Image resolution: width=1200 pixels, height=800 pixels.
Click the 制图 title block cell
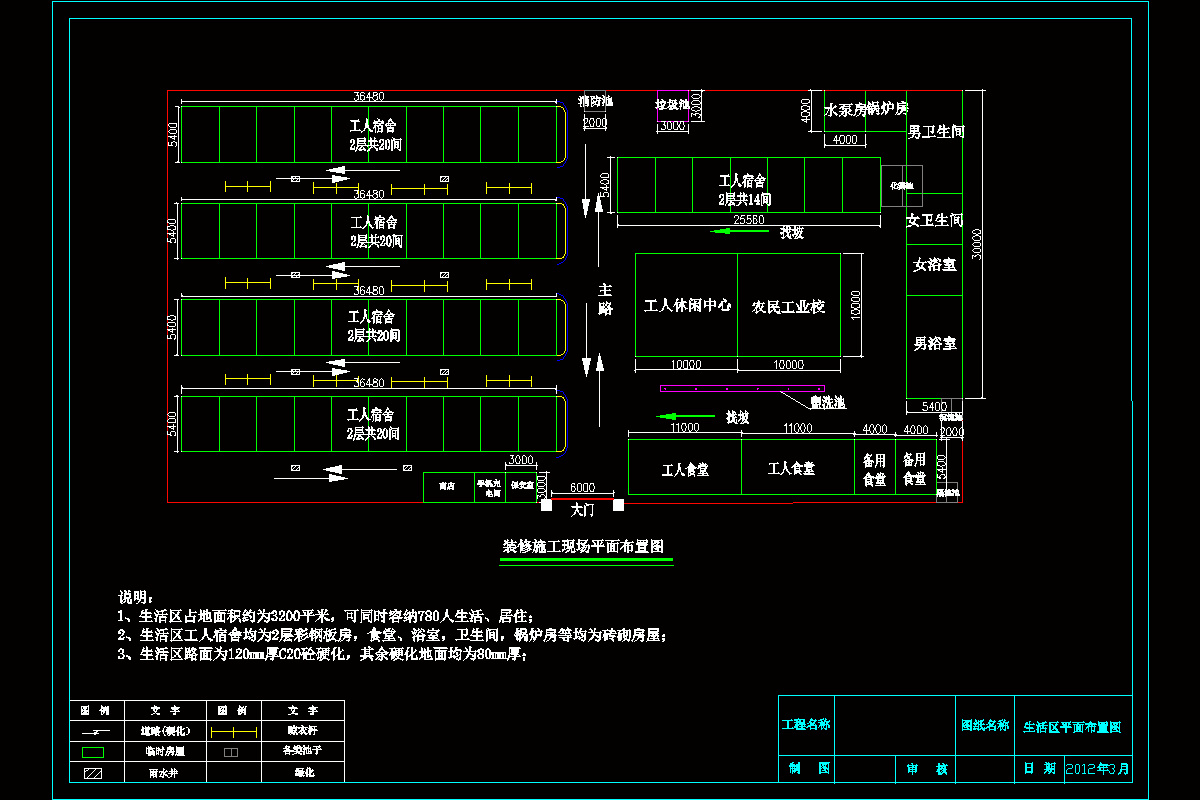click(806, 769)
